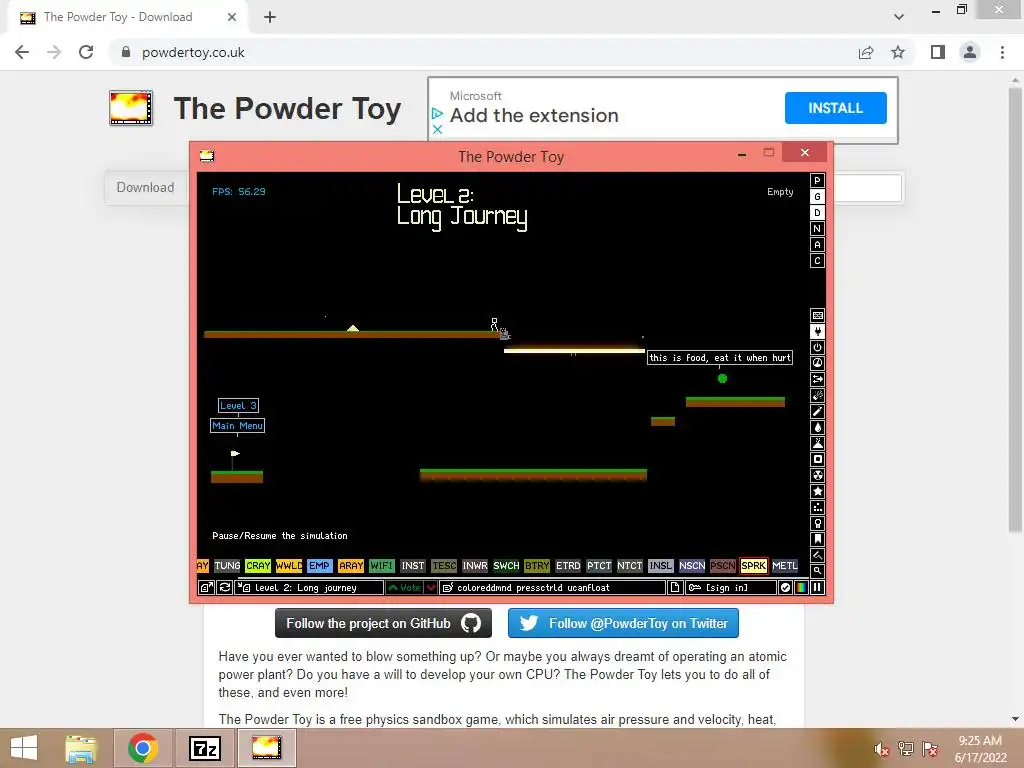Choose the WIFI element
The image size is (1024, 768).
coord(382,566)
